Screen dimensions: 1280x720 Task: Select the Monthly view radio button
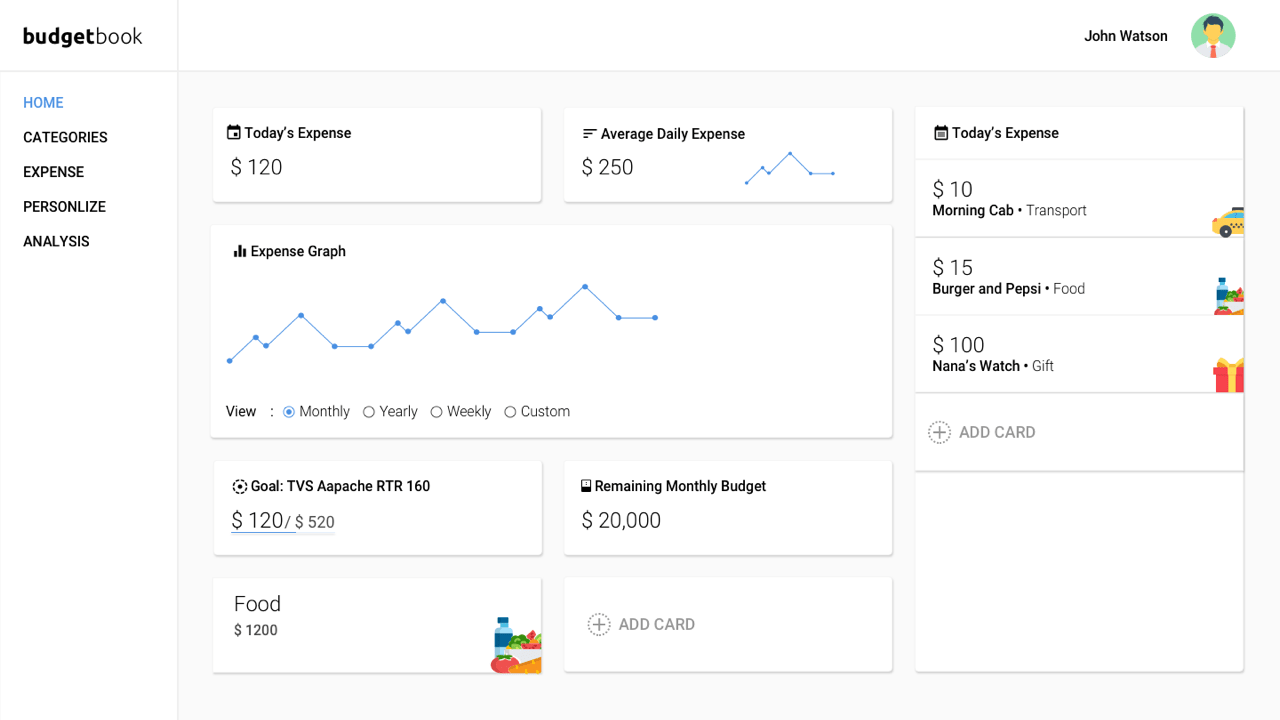289,412
